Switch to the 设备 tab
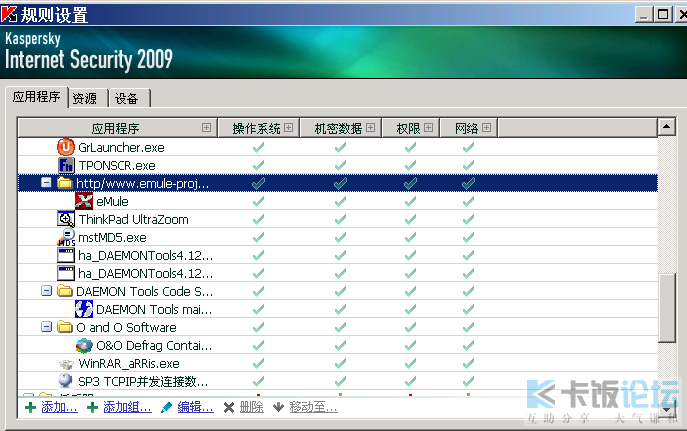The image size is (687, 431). [129, 98]
